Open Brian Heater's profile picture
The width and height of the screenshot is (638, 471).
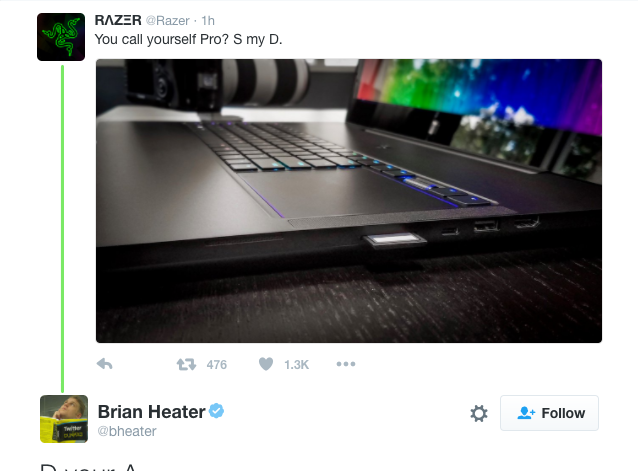click(64, 419)
